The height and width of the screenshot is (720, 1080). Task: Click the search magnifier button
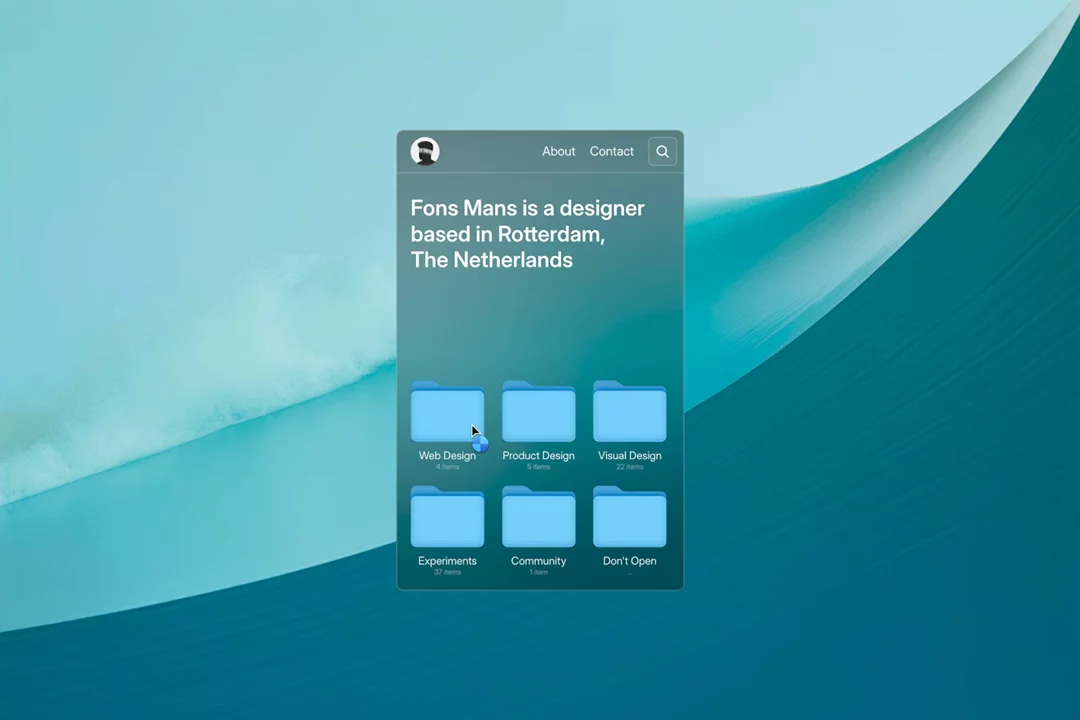(x=663, y=152)
